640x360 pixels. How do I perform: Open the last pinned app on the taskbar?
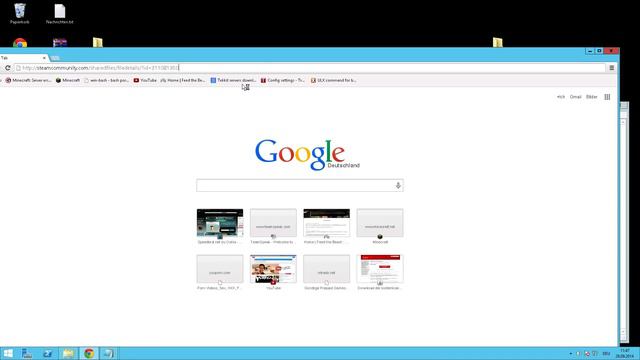(109, 353)
